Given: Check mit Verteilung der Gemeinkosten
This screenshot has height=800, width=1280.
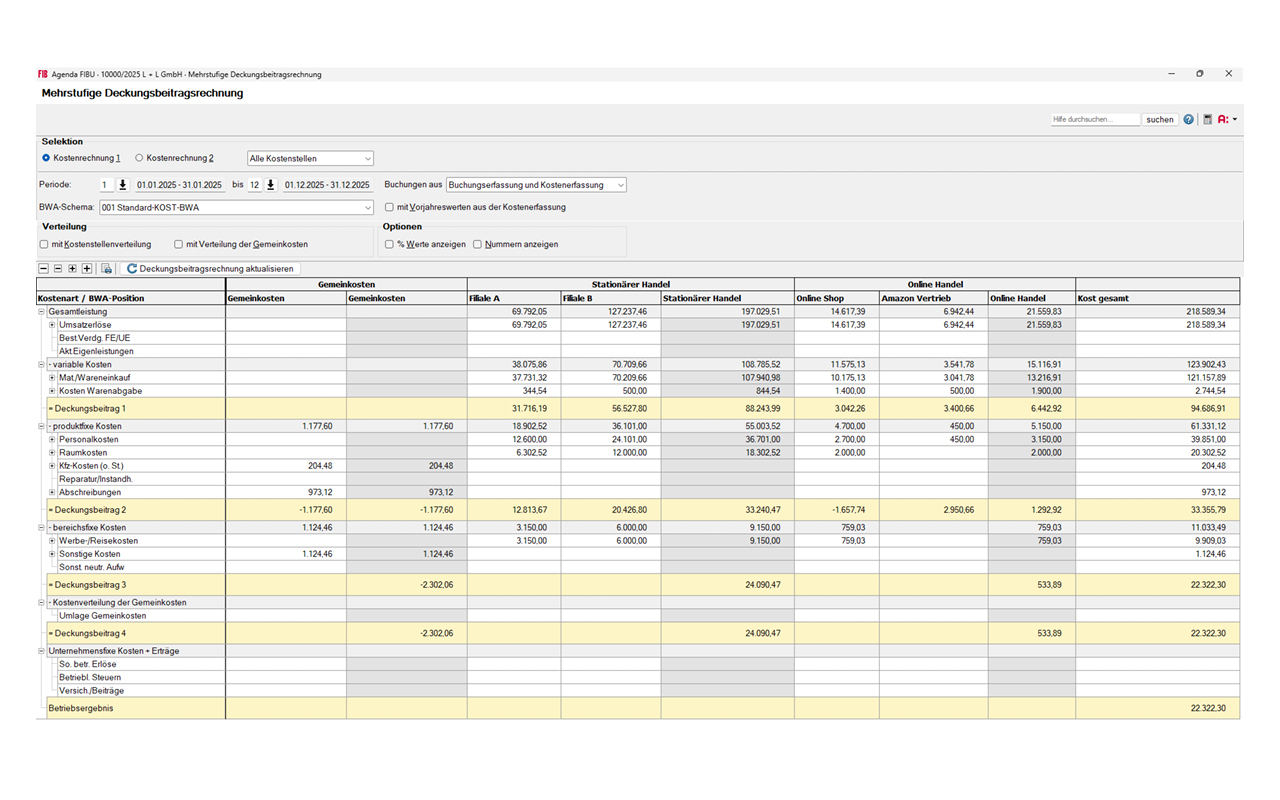Looking at the screenshot, I should tap(178, 244).
